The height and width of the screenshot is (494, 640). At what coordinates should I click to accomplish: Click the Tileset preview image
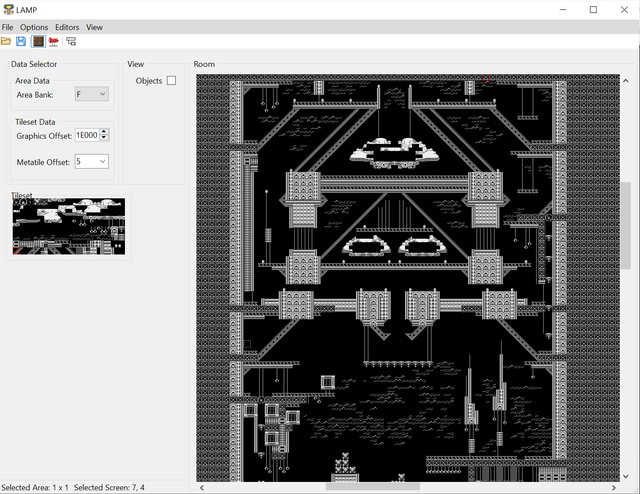(x=69, y=226)
